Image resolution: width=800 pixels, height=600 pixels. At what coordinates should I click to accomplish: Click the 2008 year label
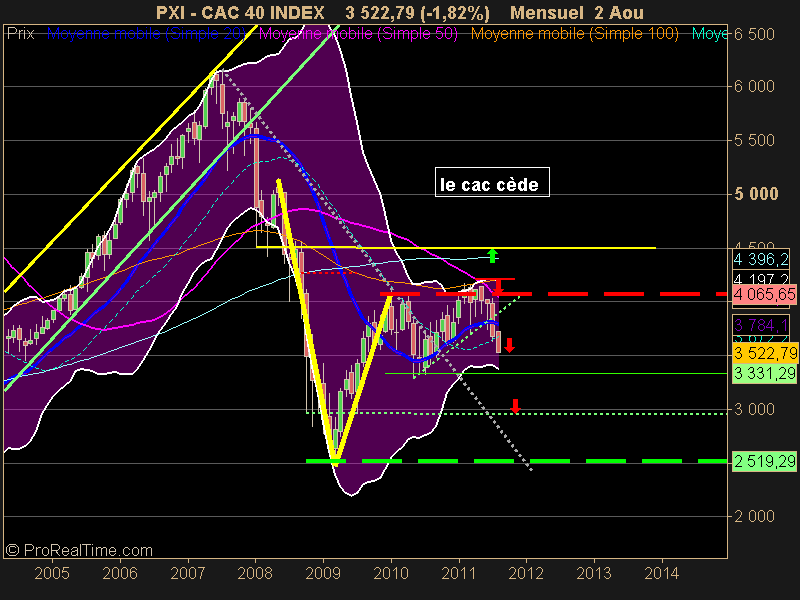coord(255,573)
